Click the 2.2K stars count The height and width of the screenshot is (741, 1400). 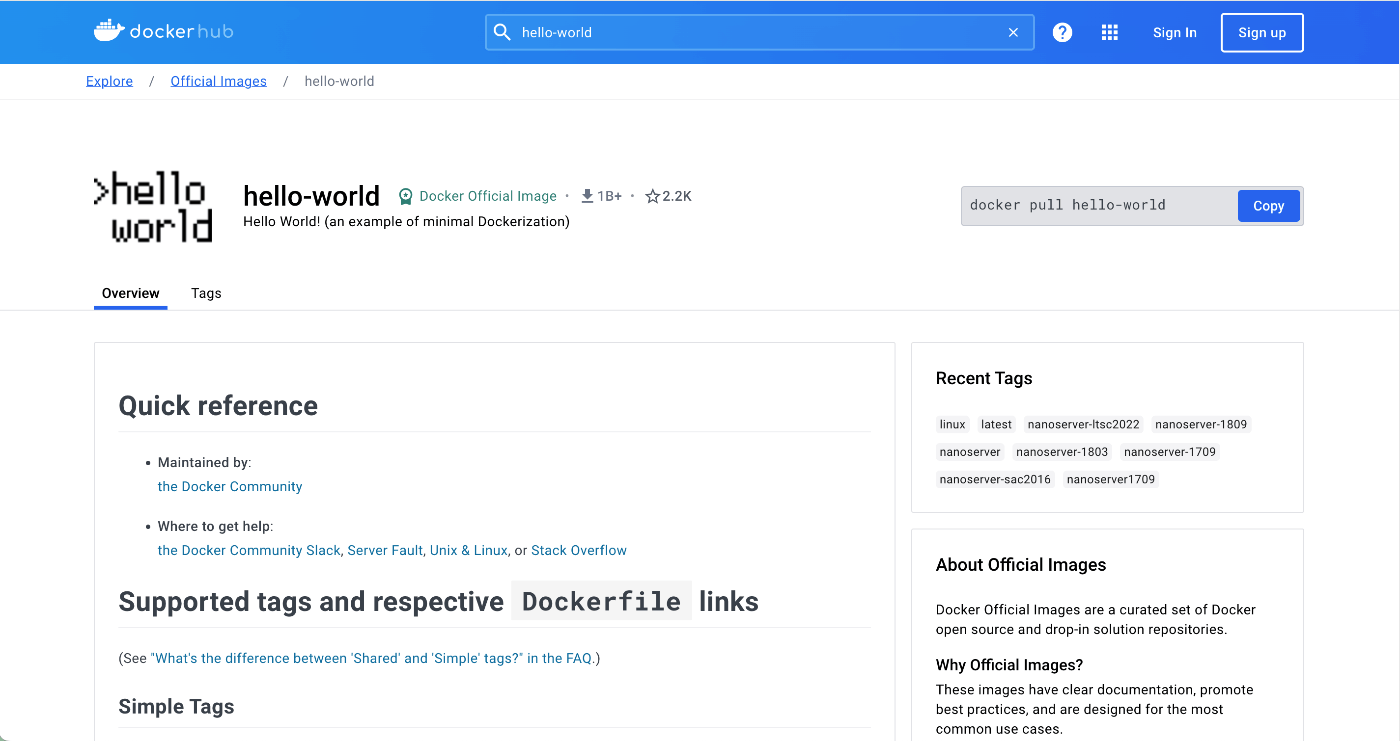pos(677,196)
